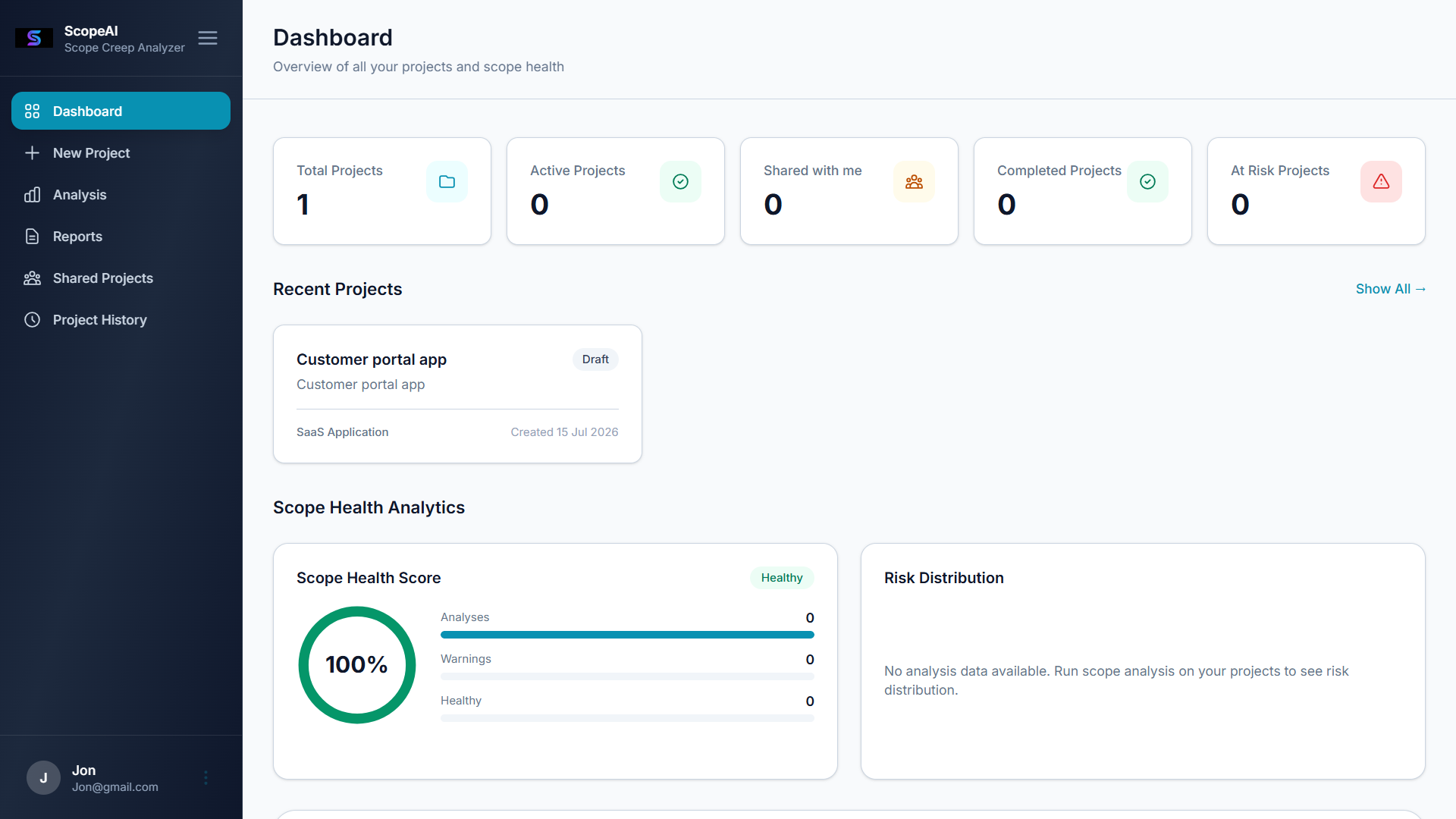Click the New Project plus icon
The width and height of the screenshot is (1456, 819).
(x=32, y=153)
